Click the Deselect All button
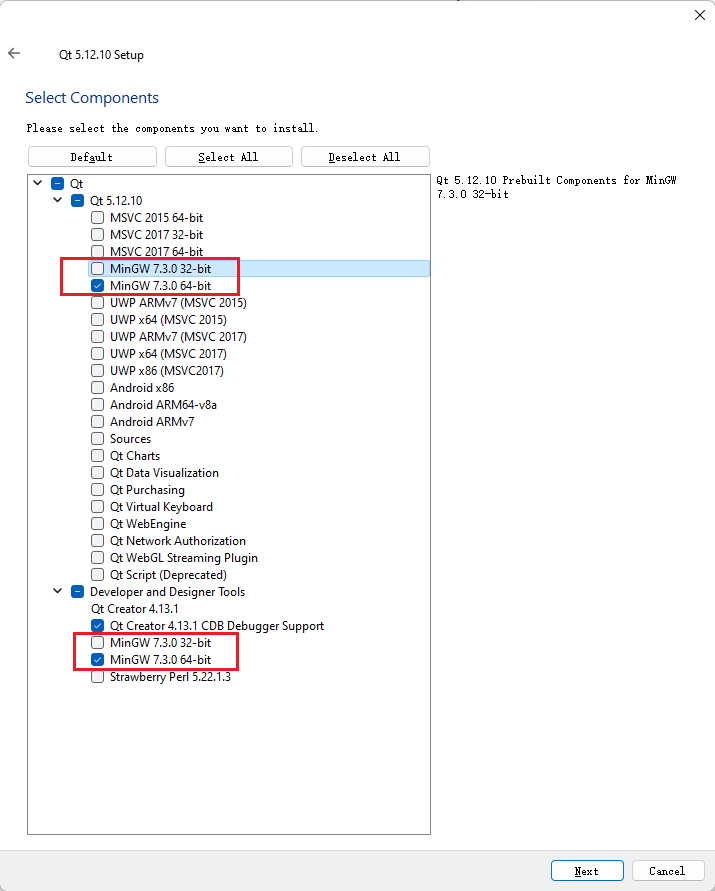 365,157
